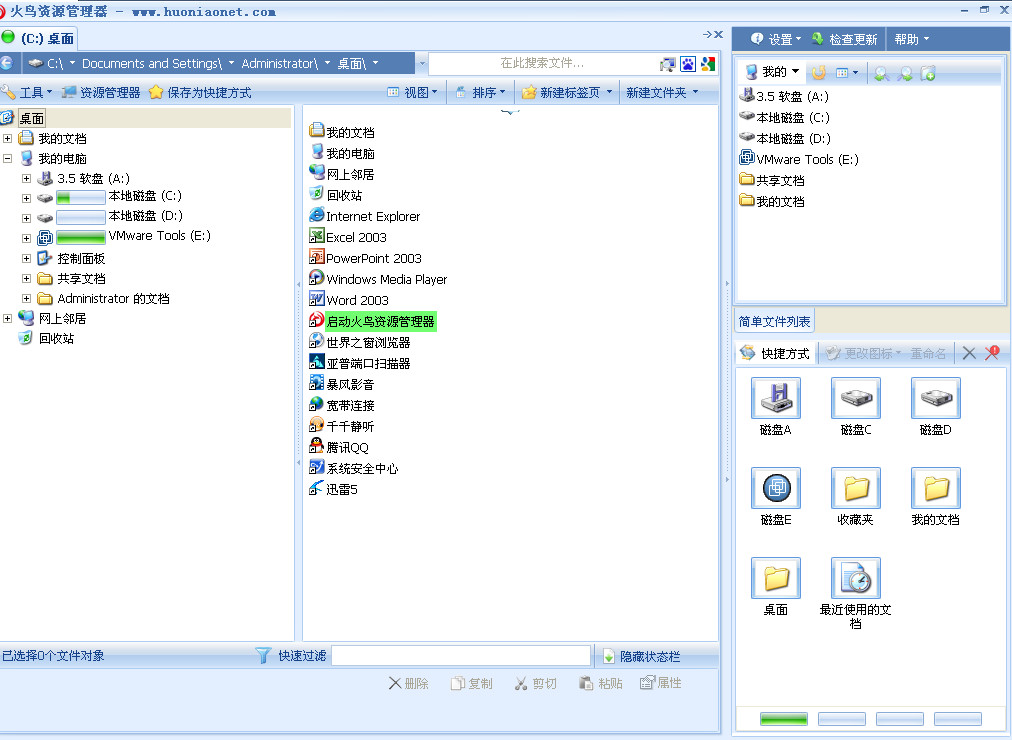Open 视图 dropdown in toolbar
Image resolution: width=1012 pixels, height=740 pixels.
[x=412, y=92]
